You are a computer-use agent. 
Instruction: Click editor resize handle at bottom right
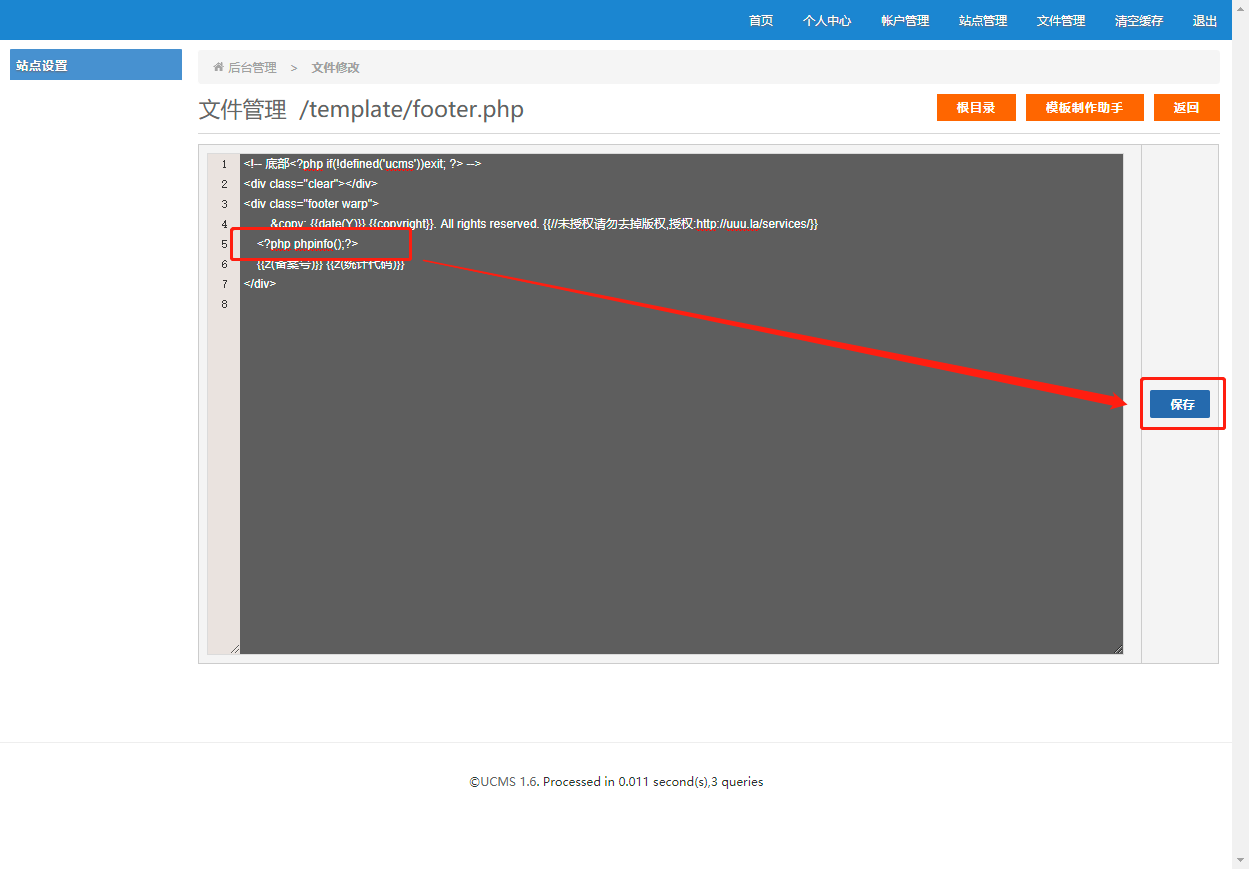tap(1117, 649)
